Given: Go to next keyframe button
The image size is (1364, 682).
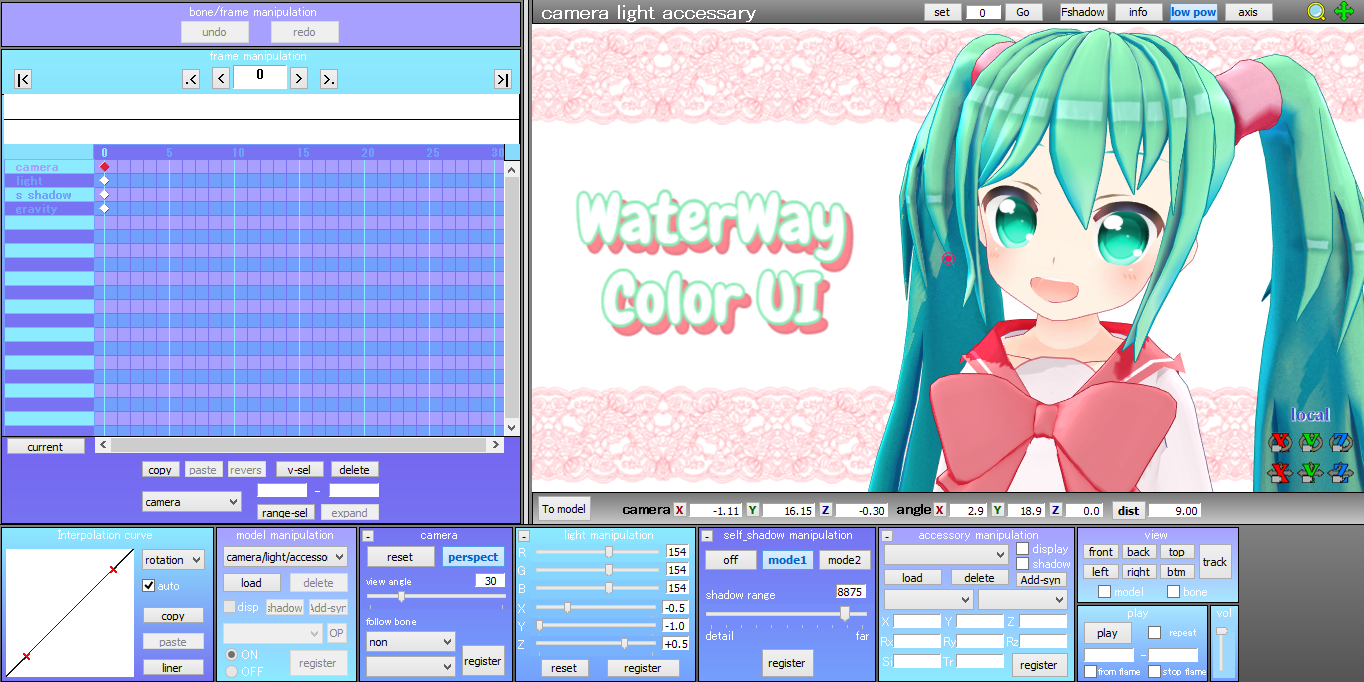Looking at the screenshot, I should click(328, 79).
